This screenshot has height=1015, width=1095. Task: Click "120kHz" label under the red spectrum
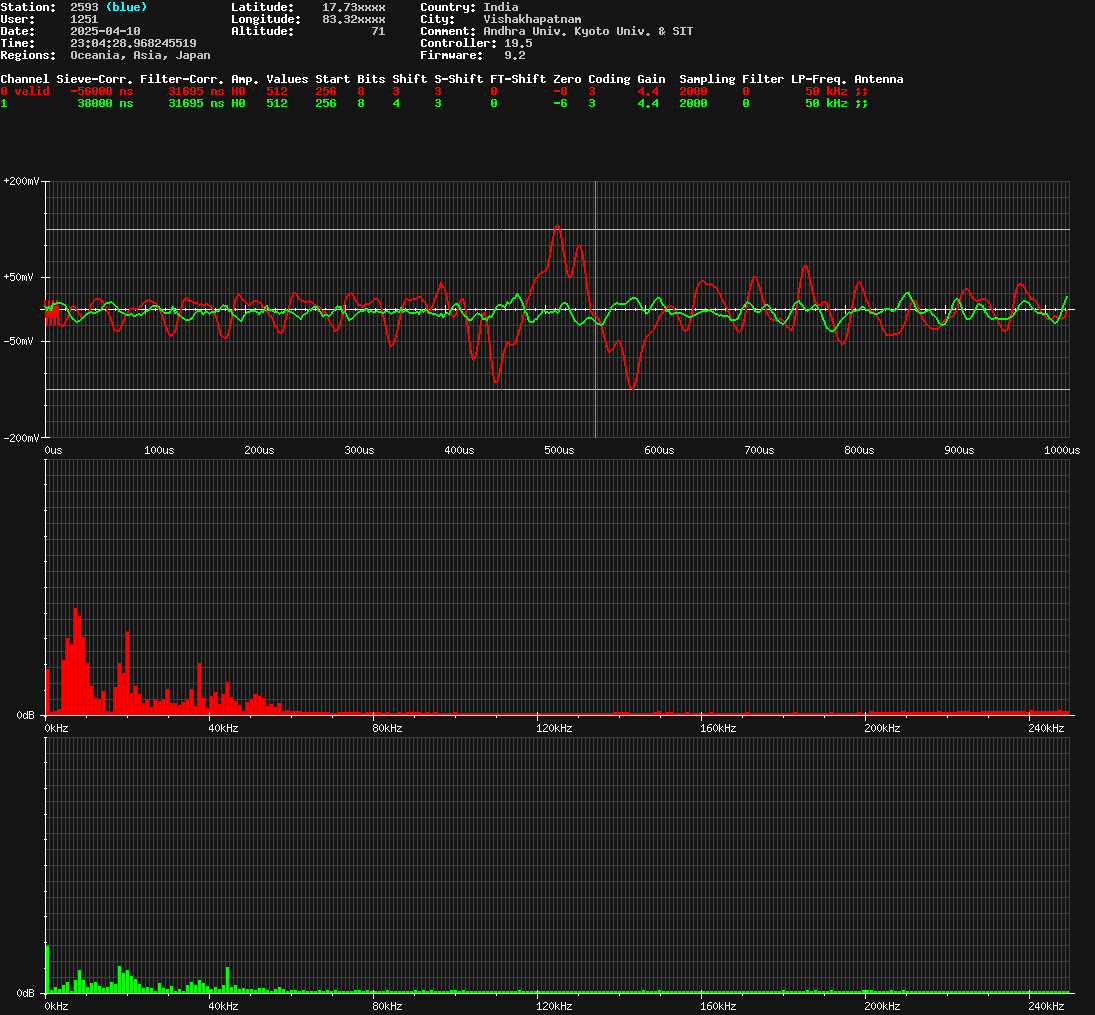pyautogui.click(x=554, y=728)
